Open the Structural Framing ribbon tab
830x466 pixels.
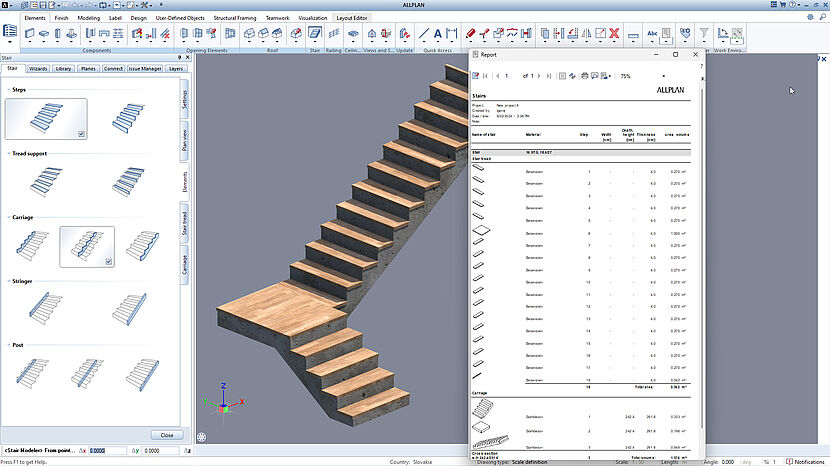tap(233, 18)
